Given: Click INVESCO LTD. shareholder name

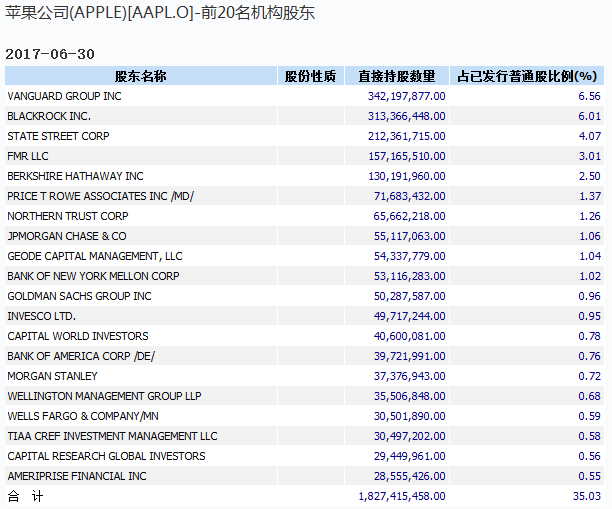Looking at the screenshot, I should [x=41, y=316].
